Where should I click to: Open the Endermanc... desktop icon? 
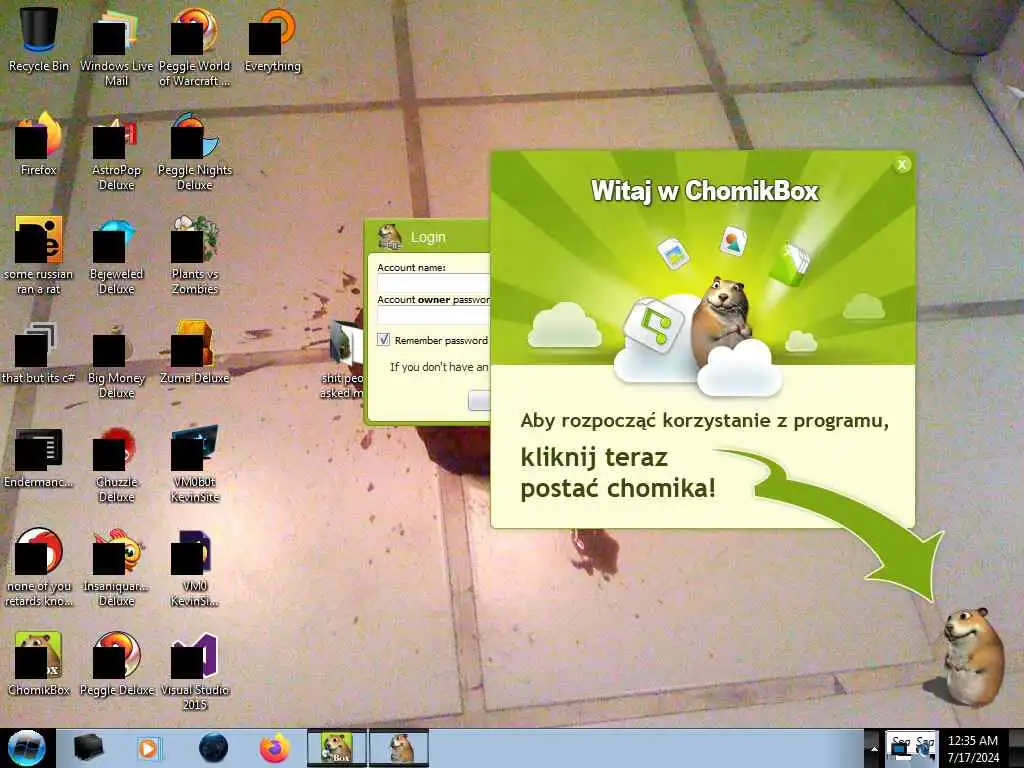click(39, 457)
